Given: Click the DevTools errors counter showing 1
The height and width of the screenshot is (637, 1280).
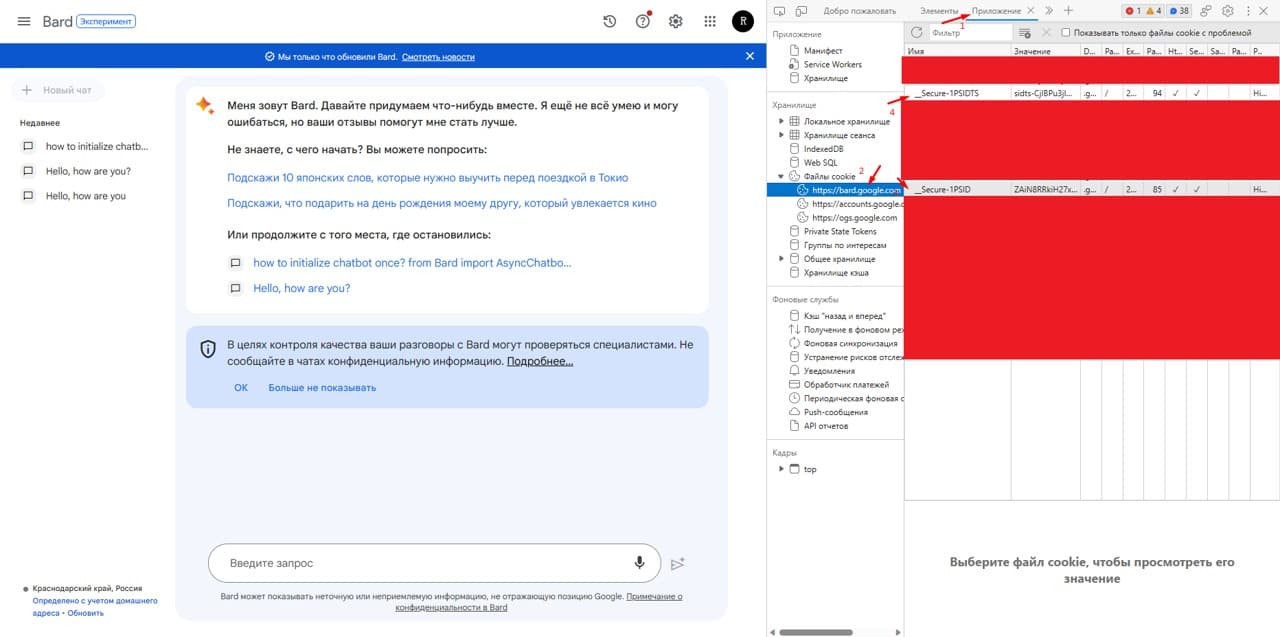Looking at the screenshot, I should coord(1133,11).
